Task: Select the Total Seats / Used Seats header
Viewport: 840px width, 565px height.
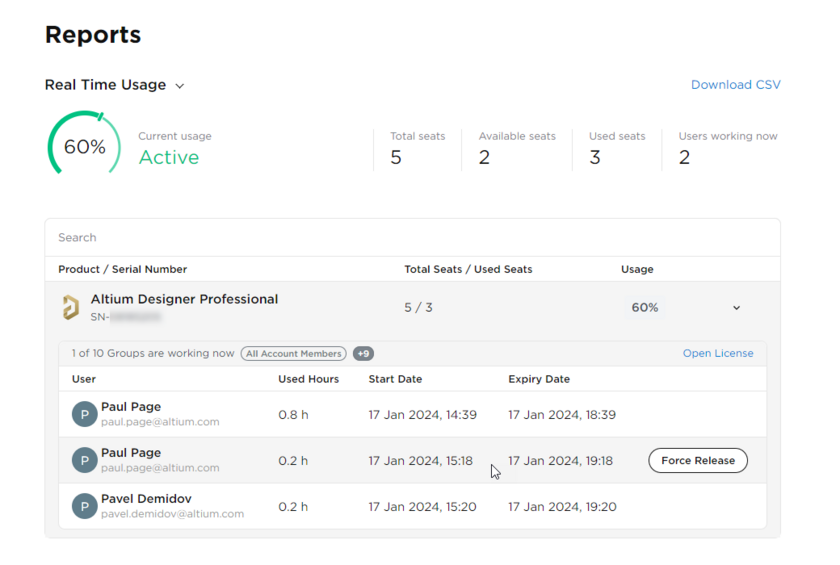Action: tap(468, 269)
